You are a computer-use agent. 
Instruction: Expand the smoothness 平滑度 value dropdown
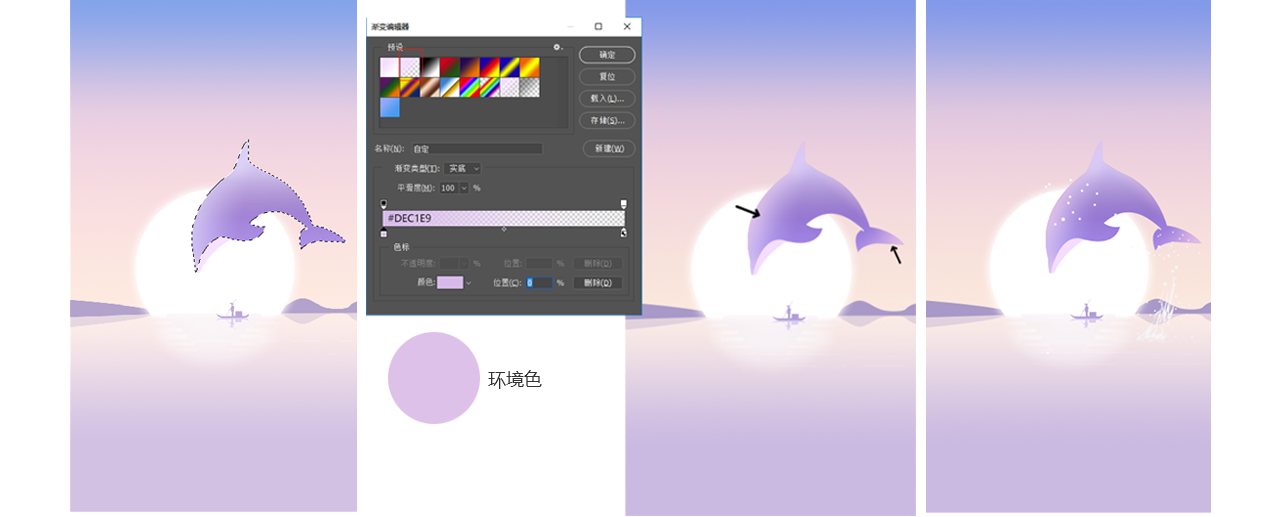click(x=464, y=188)
